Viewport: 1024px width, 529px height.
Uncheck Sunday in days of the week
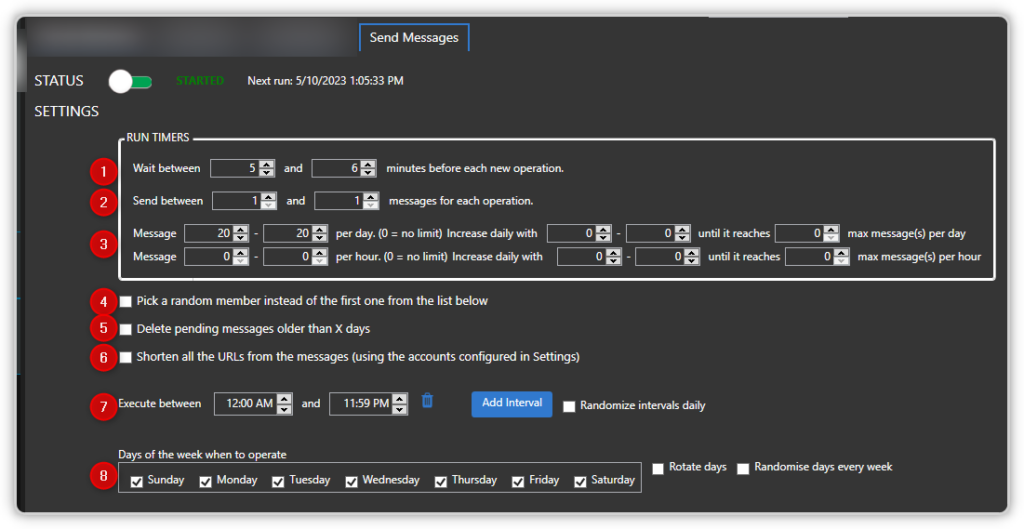pos(136,481)
